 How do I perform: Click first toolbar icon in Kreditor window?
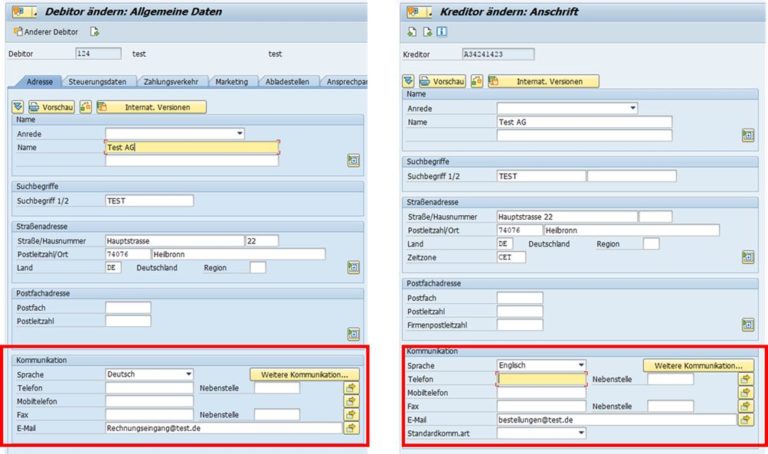[x=411, y=32]
